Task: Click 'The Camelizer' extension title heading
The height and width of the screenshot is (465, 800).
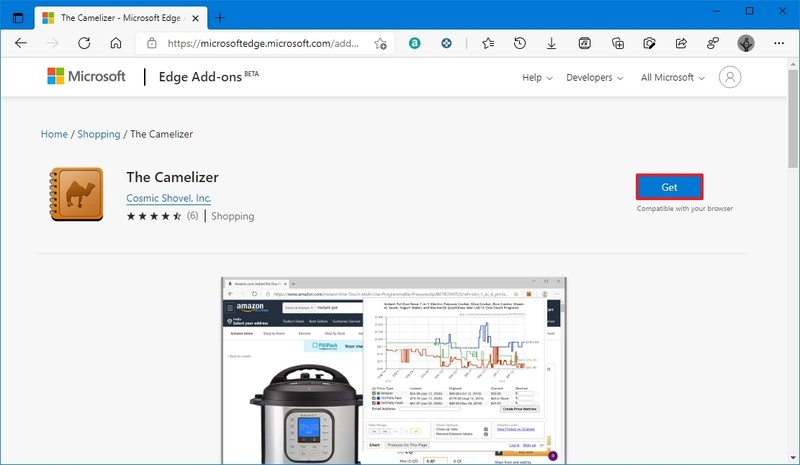Action: 172,177
